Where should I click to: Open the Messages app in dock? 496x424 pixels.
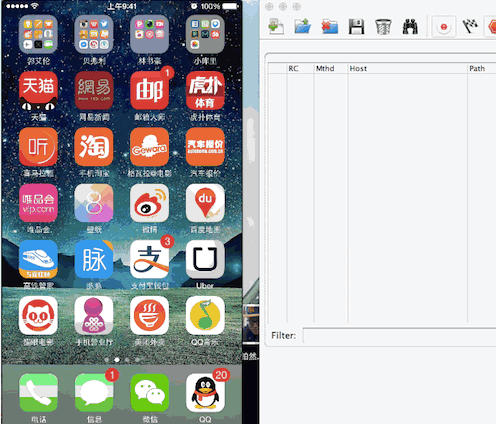(x=94, y=393)
